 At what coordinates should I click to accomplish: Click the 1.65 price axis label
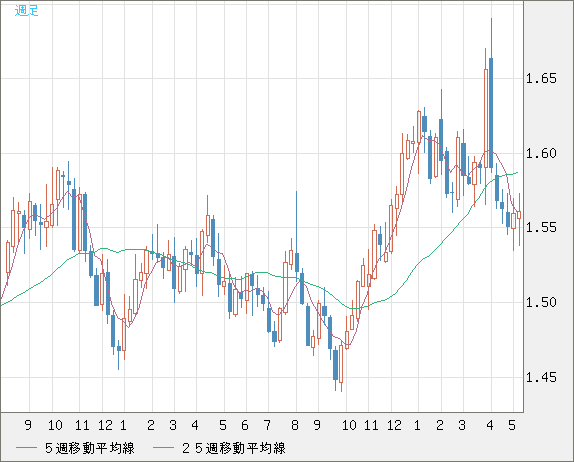(541, 78)
